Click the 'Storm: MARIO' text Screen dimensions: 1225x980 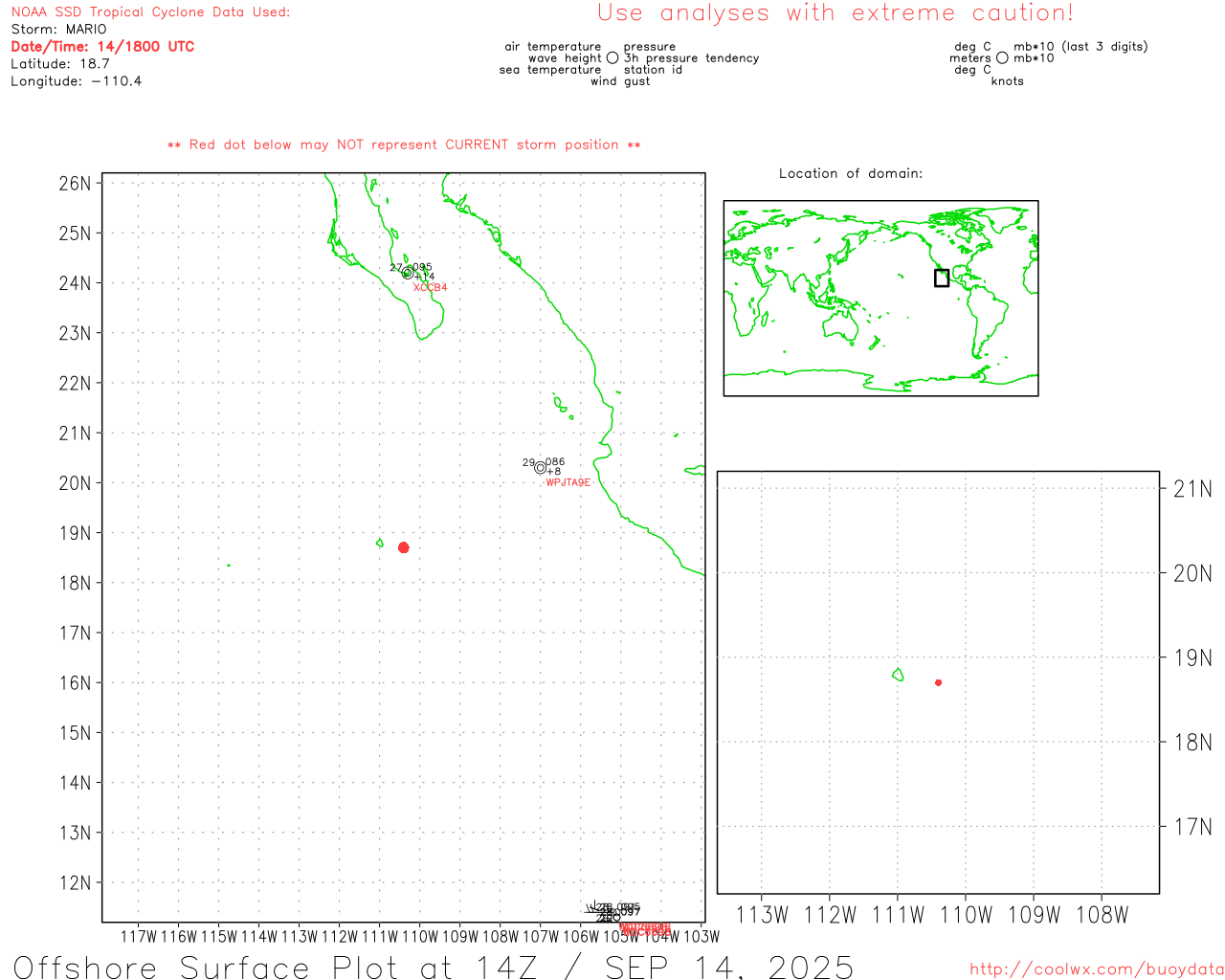pos(59,30)
